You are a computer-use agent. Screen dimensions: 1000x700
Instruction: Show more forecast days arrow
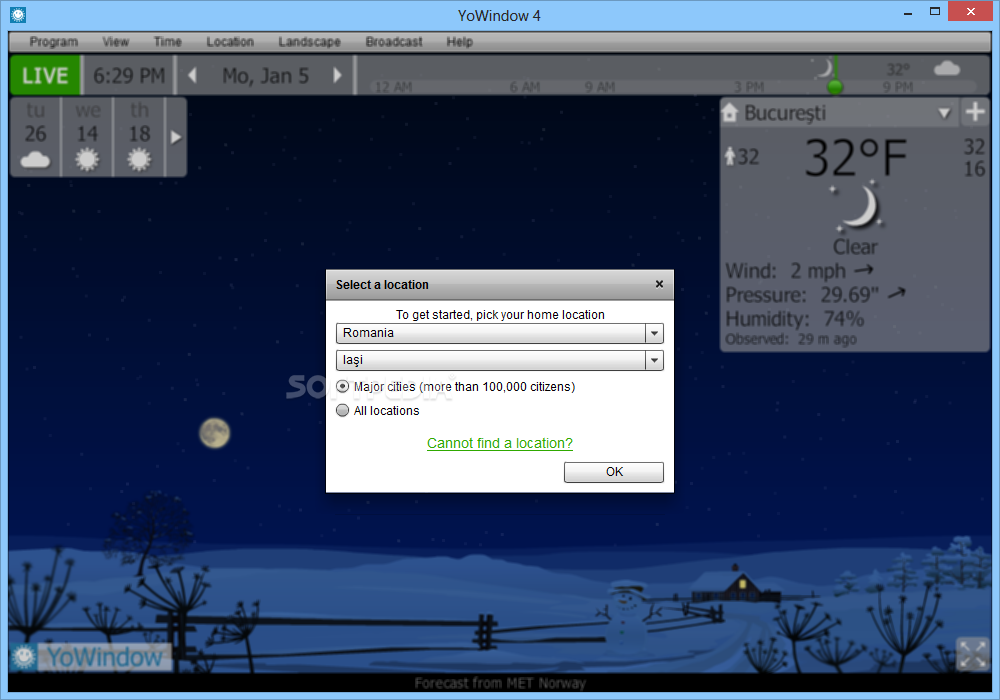176,136
